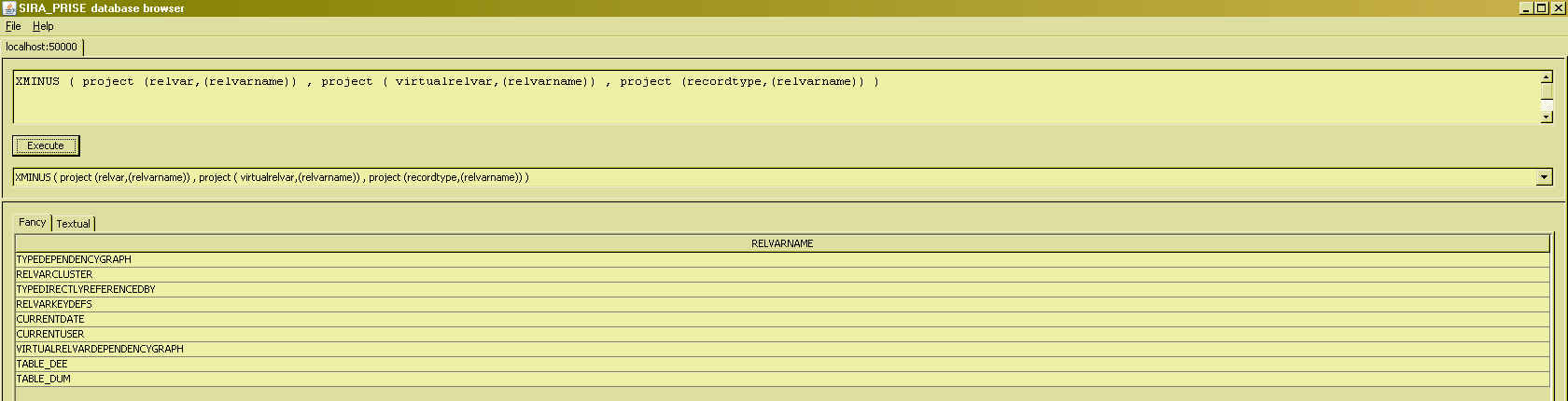Image resolution: width=1568 pixels, height=401 pixels.
Task: Select the localhost:50000 connection tab
Action: (x=42, y=47)
